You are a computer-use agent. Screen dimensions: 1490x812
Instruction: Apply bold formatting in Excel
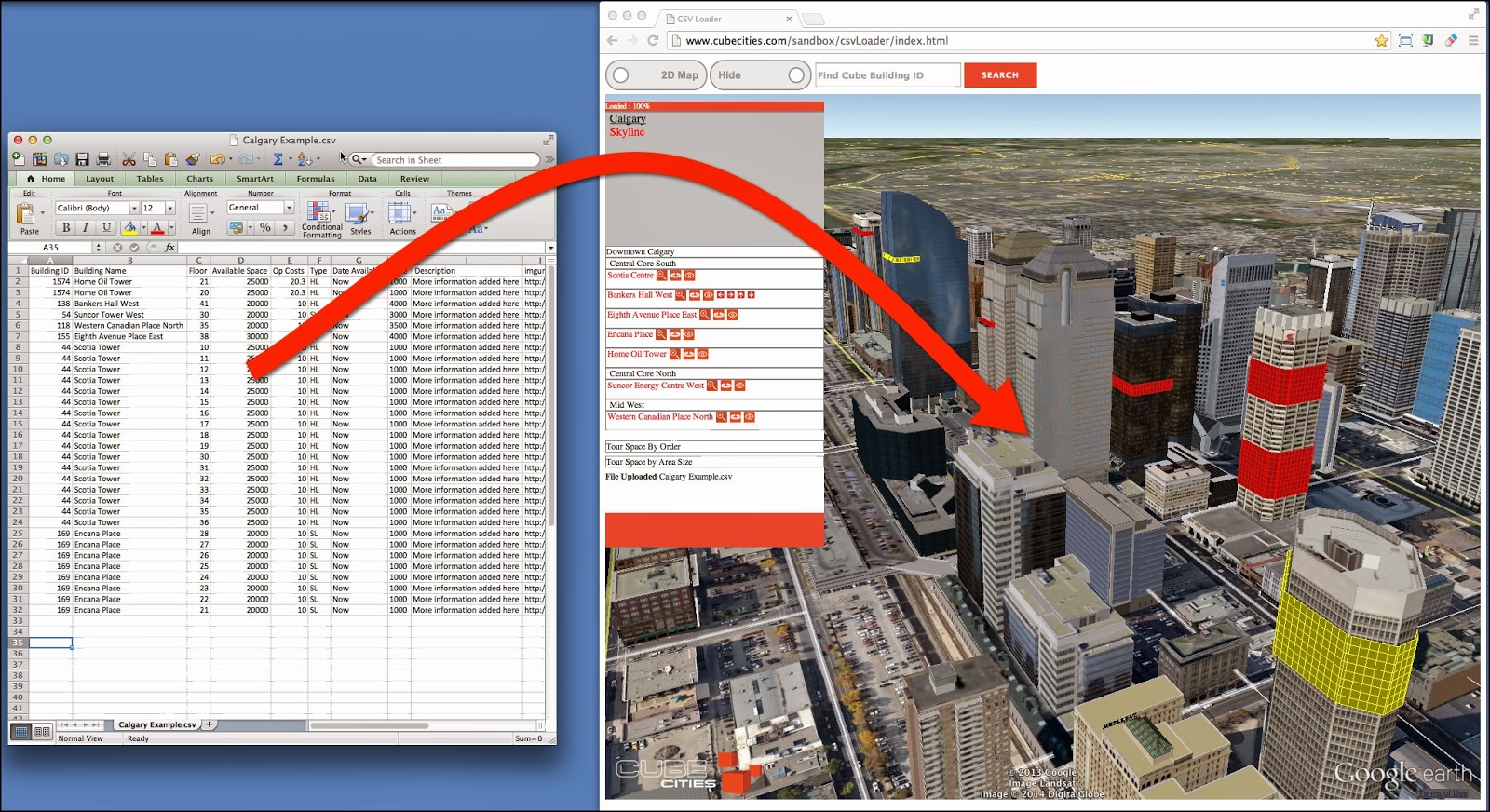(x=66, y=227)
